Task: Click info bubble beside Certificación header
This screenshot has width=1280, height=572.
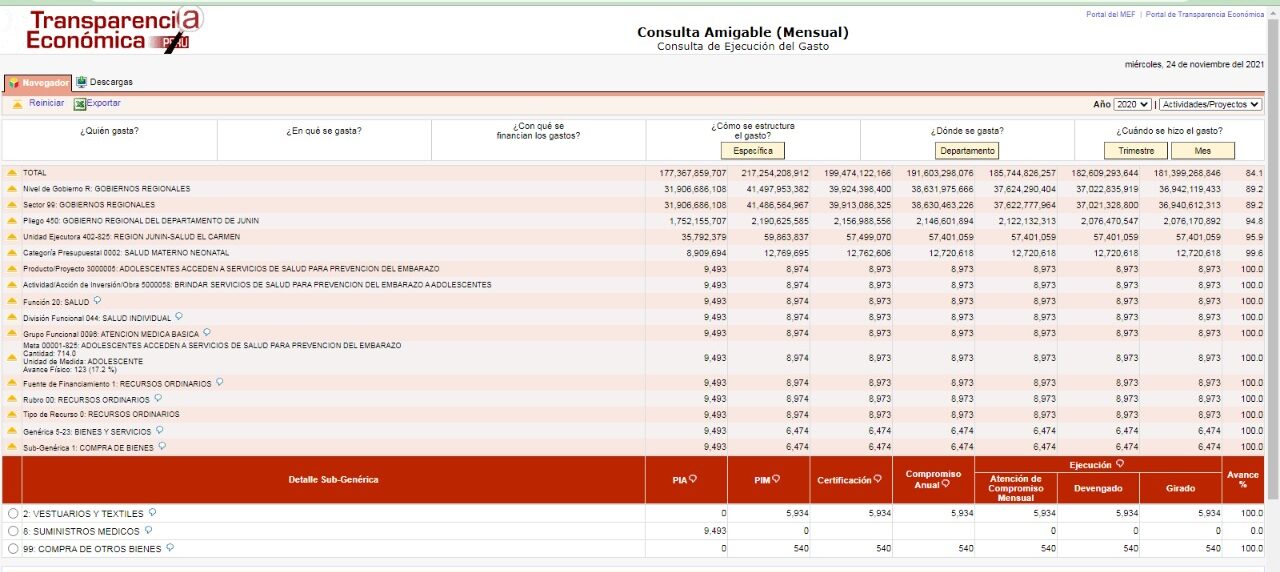Action: click(875, 479)
